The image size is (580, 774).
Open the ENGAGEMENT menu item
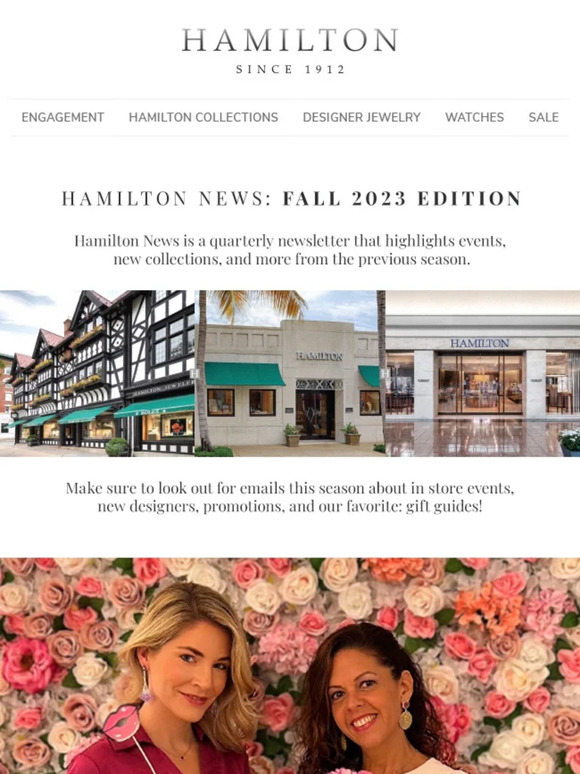pos(63,117)
